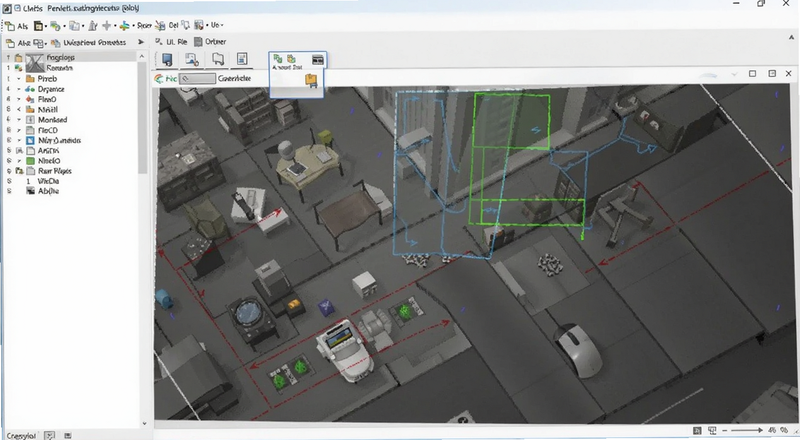Viewport: 800px width, 440px height.
Task: Select the 'FlaCD' tree item
Action: pos(48,130)
